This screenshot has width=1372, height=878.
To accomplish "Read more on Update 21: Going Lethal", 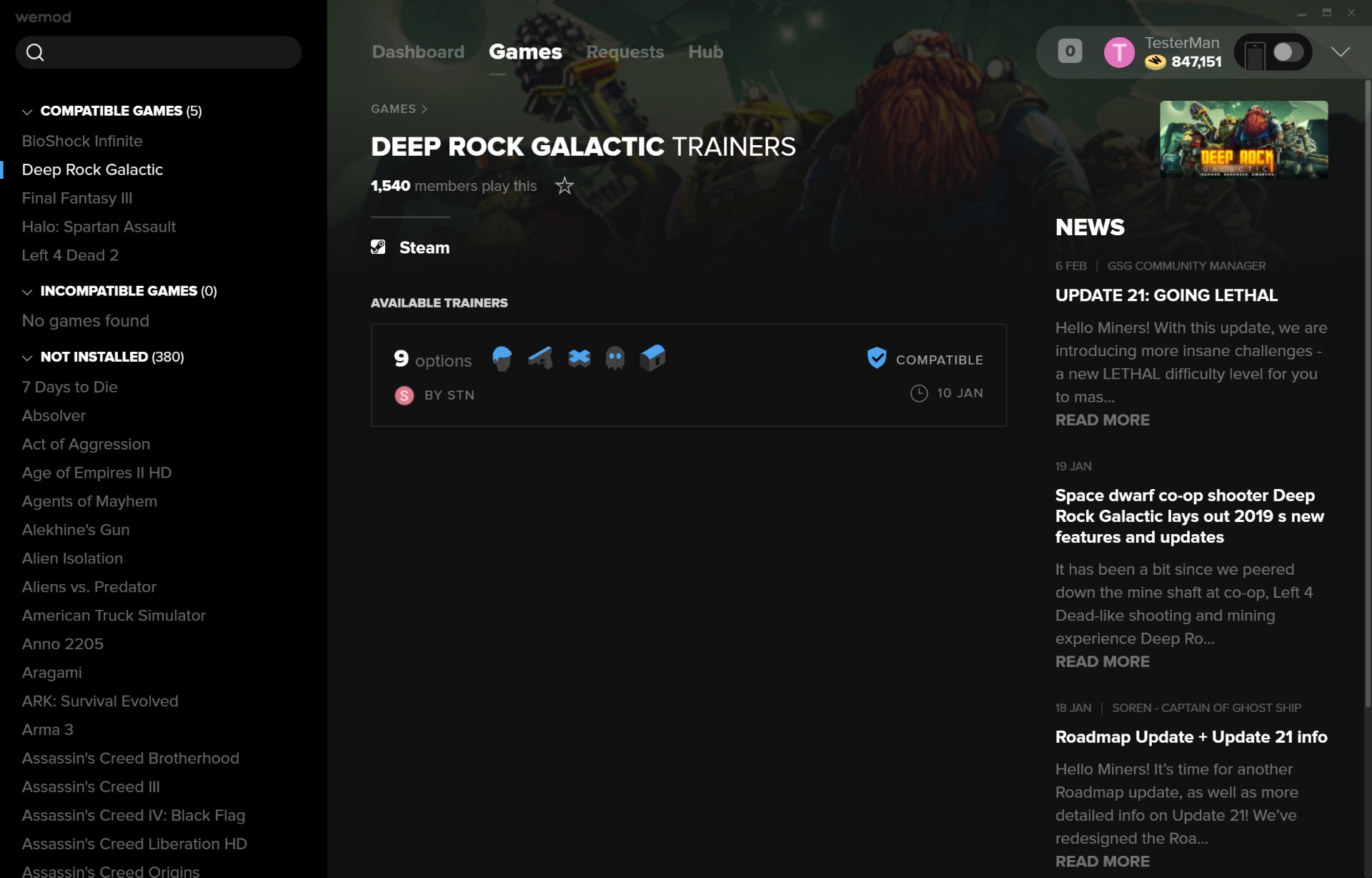I will pyautogui.click(x=1102, y=420).
